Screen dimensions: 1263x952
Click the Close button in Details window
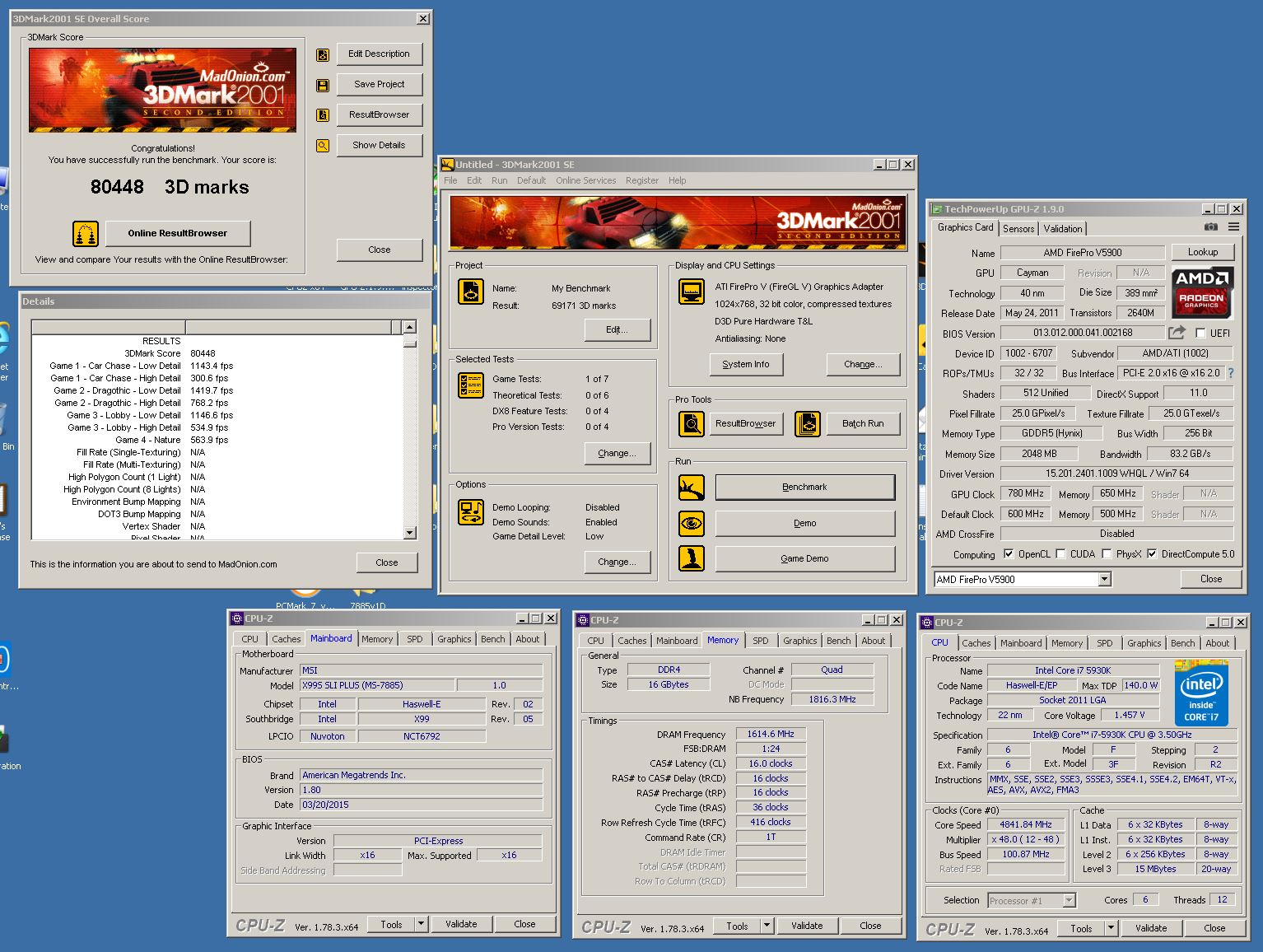click(387, 562)
